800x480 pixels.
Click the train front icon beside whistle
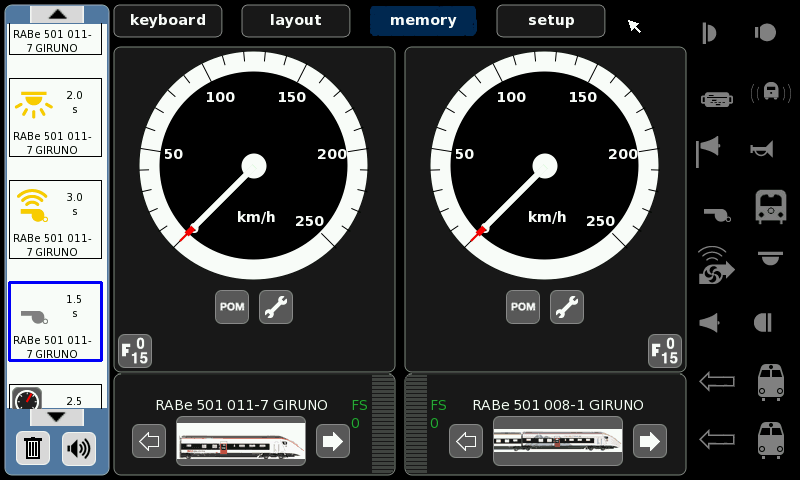point(769,207)
